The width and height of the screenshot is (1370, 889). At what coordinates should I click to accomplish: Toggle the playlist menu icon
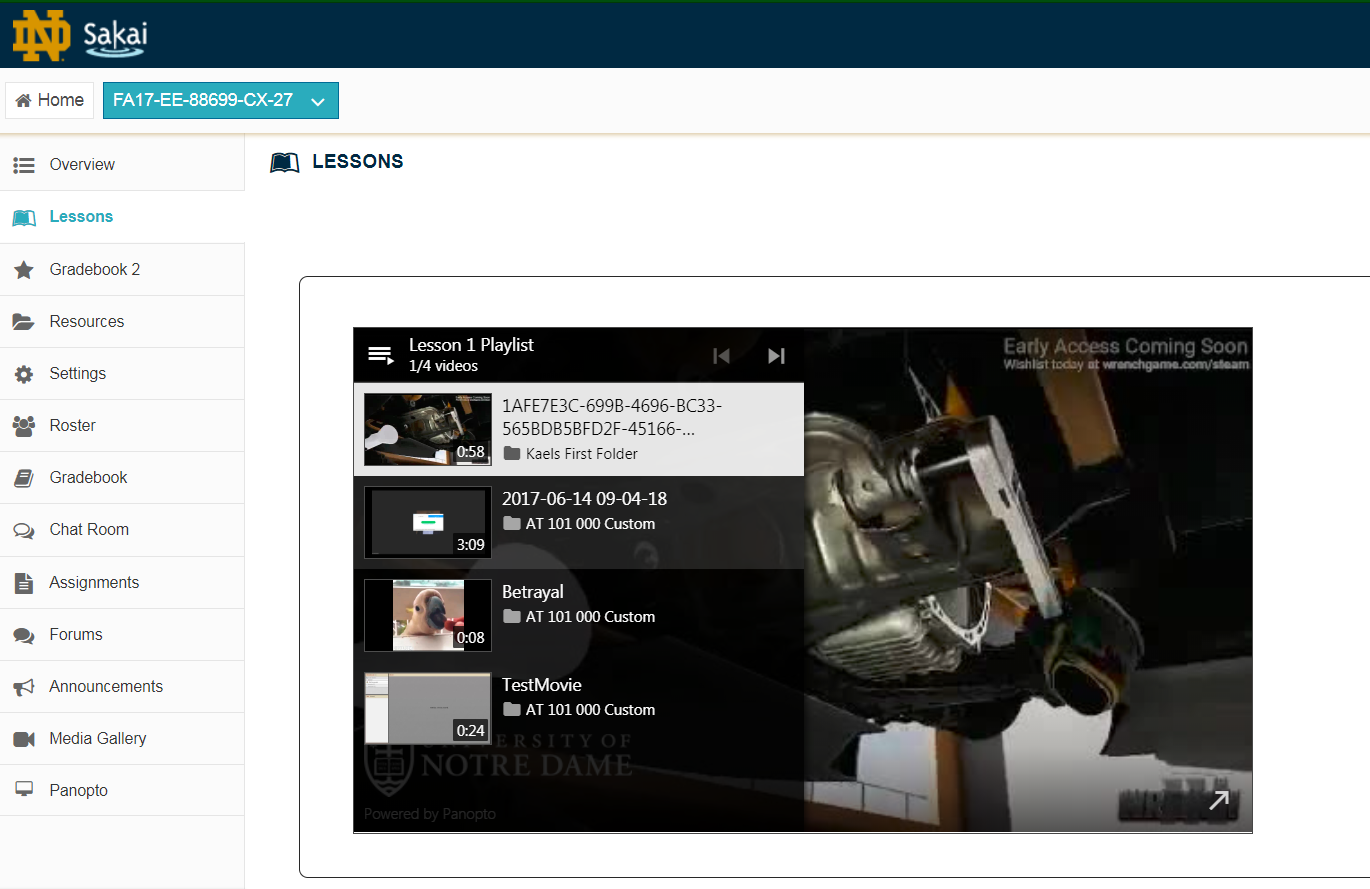click(380, 355)
